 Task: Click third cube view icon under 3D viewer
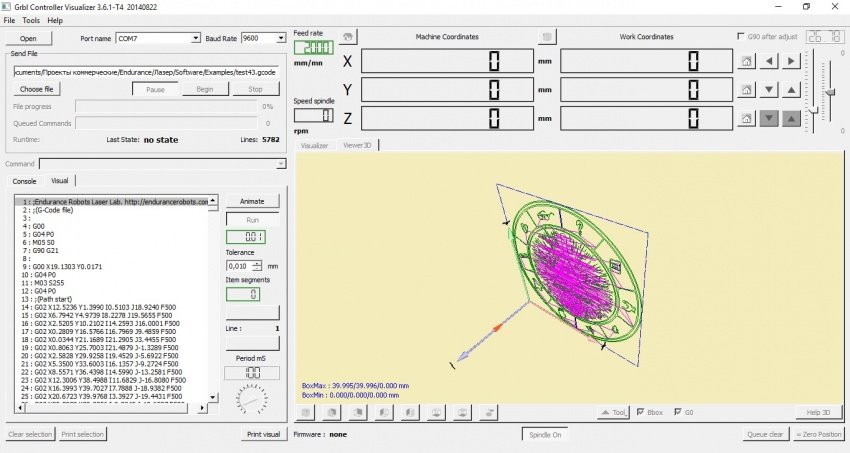pyautogui.click(x=358, y=412)
